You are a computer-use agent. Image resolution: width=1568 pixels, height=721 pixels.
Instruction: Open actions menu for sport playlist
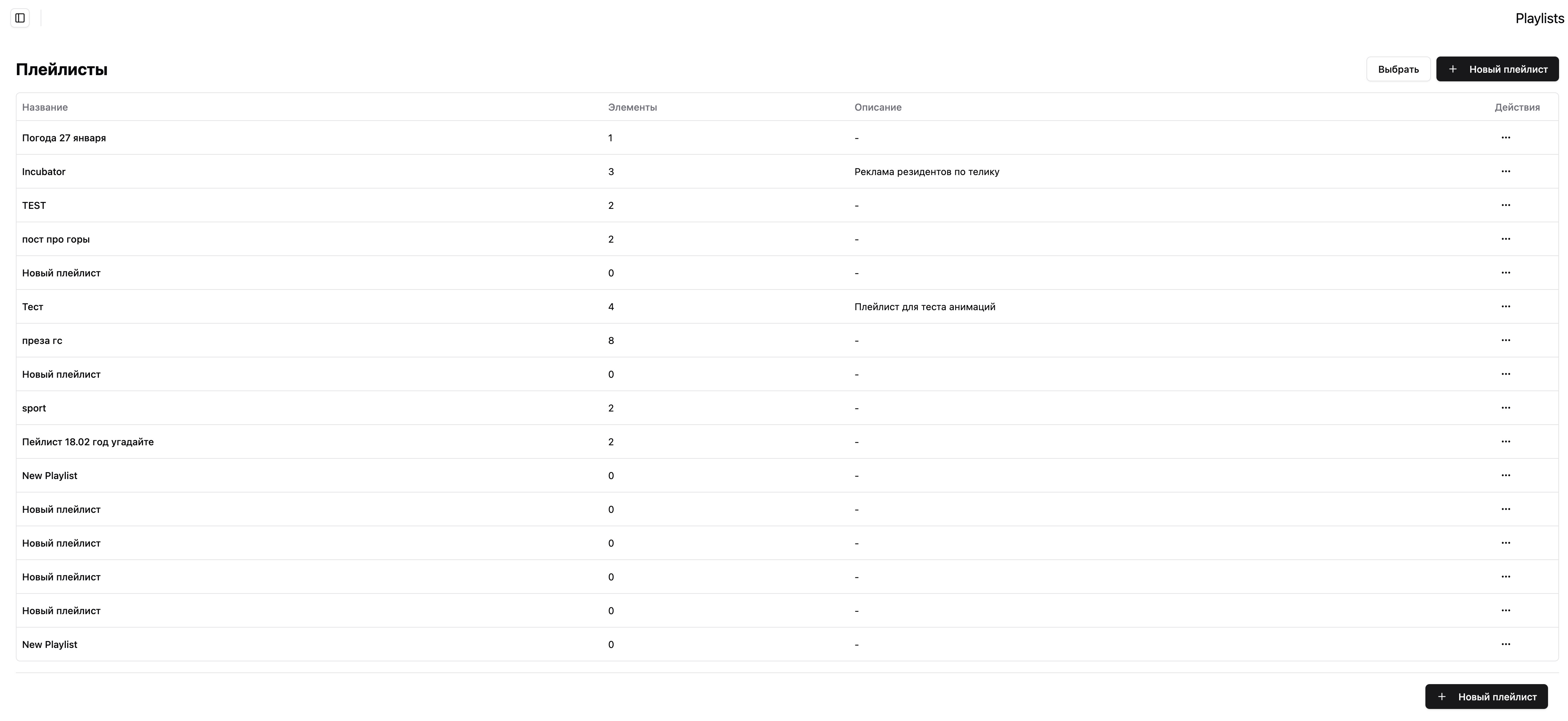coord(1505,408)
